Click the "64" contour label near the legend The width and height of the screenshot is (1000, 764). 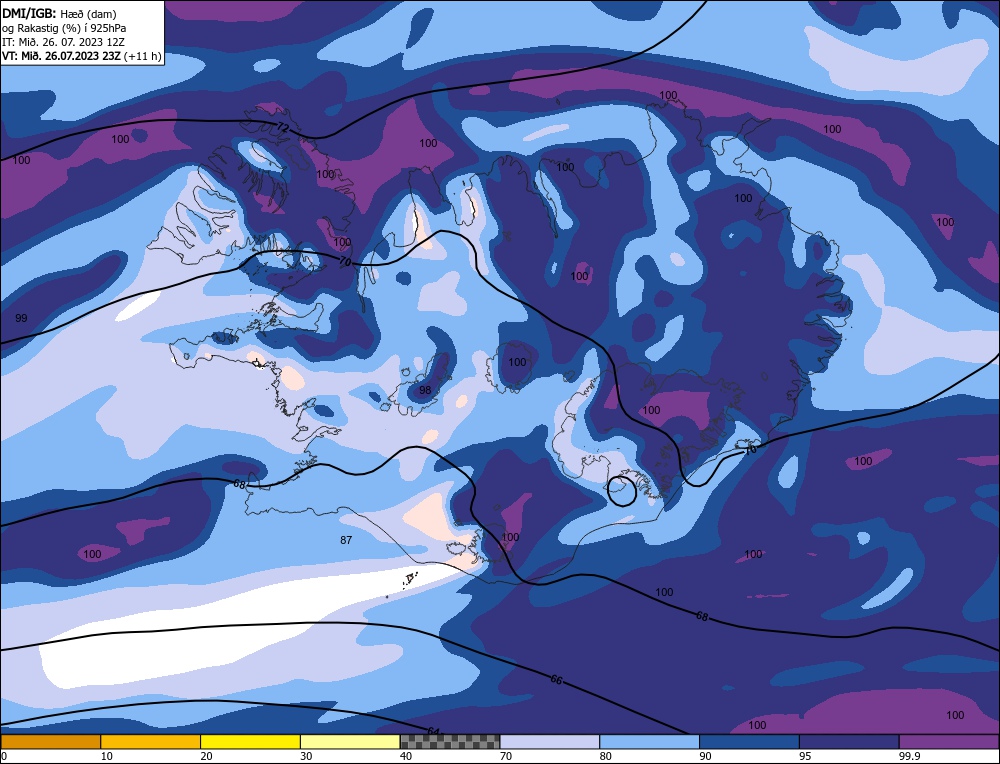click(x=434, y=731)
